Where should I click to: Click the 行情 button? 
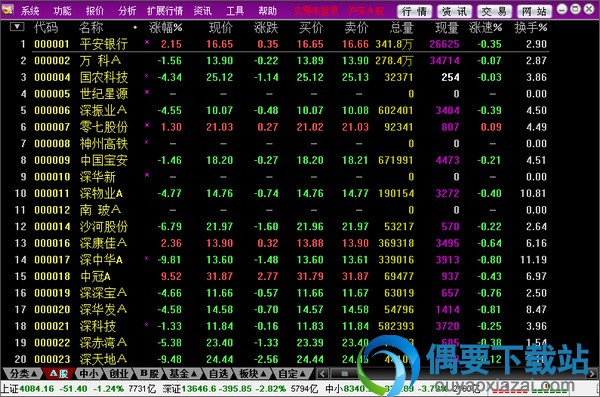pyautogui.click(x=414, y=11)
